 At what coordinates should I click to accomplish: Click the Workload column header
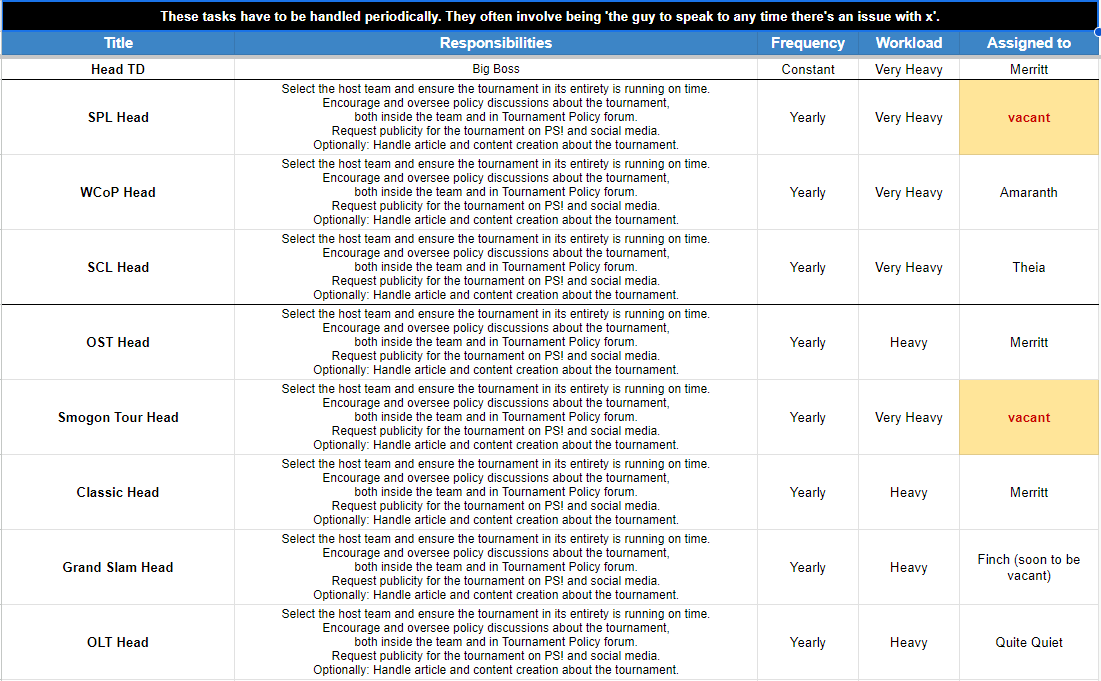[x=909, y=43]
